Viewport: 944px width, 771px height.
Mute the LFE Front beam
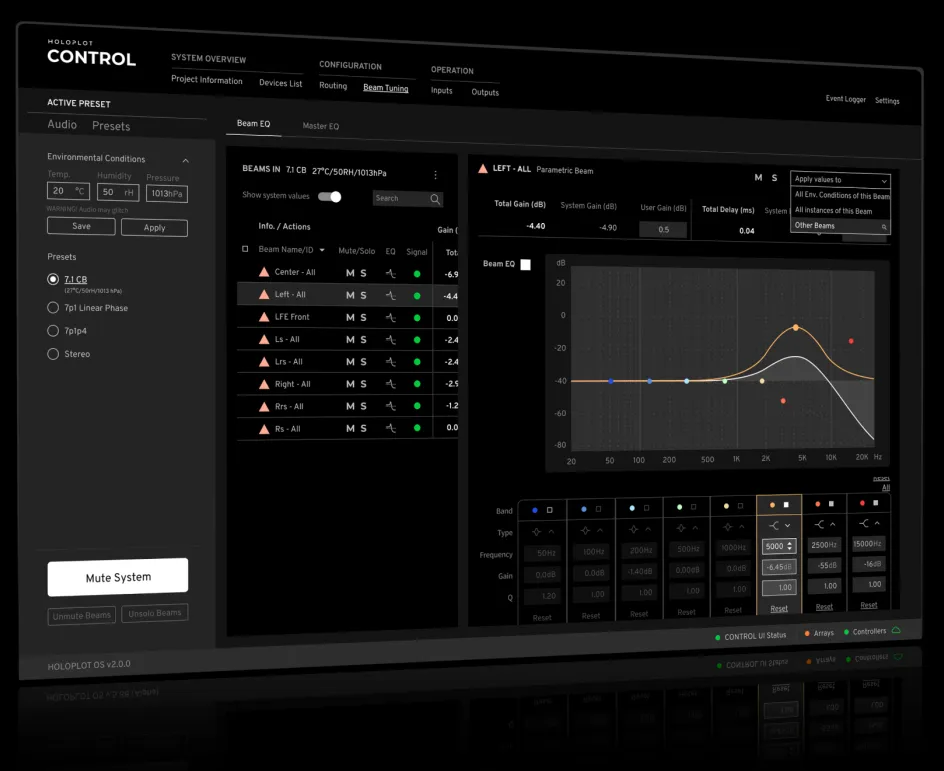coord(350,317)
